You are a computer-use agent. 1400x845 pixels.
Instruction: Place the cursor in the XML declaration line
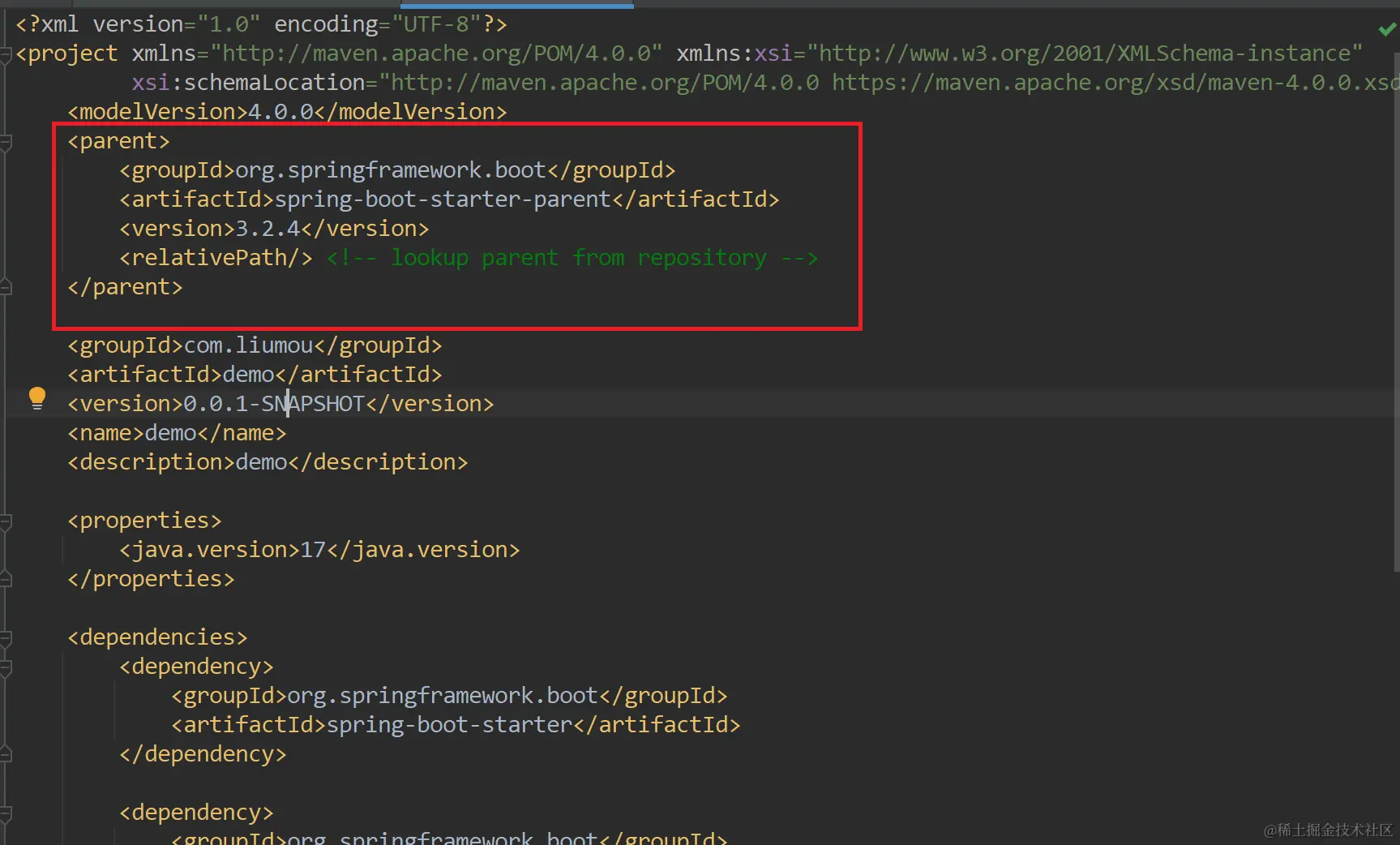261,24
